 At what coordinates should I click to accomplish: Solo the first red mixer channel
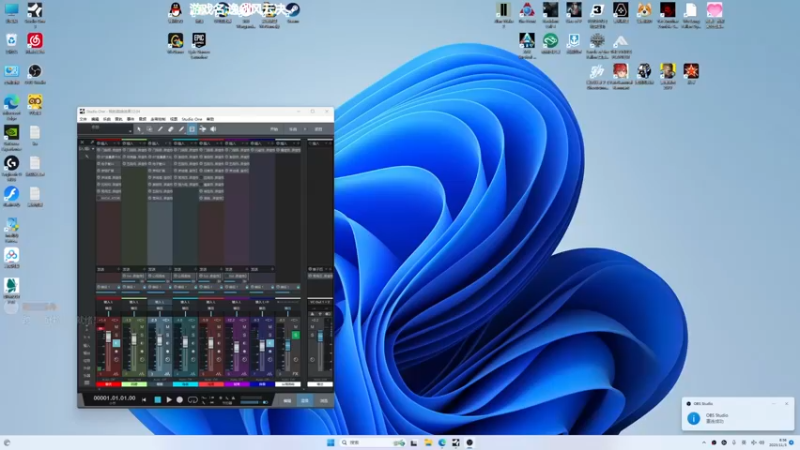116,335
